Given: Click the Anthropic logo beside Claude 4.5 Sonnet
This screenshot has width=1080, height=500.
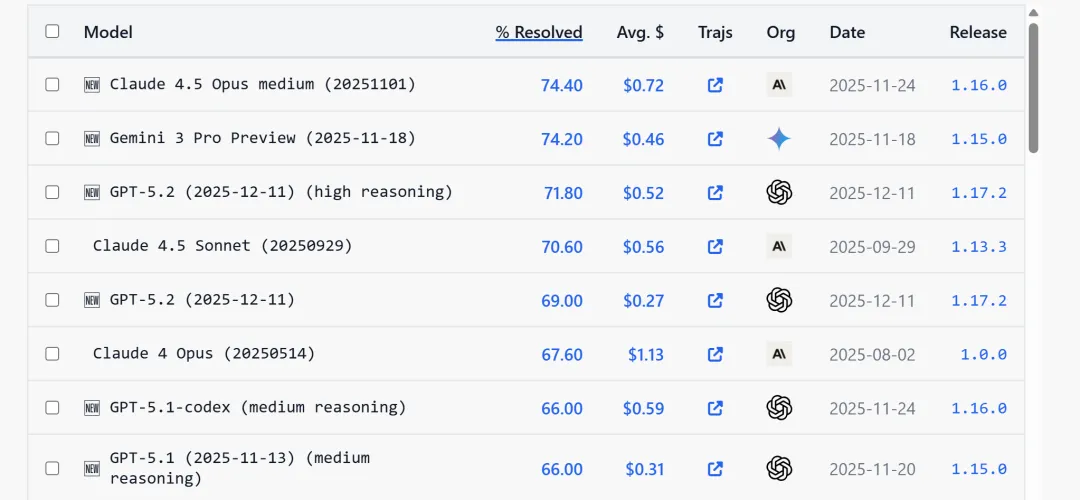Looking at the screenshot, I should (x=780, y=246).
